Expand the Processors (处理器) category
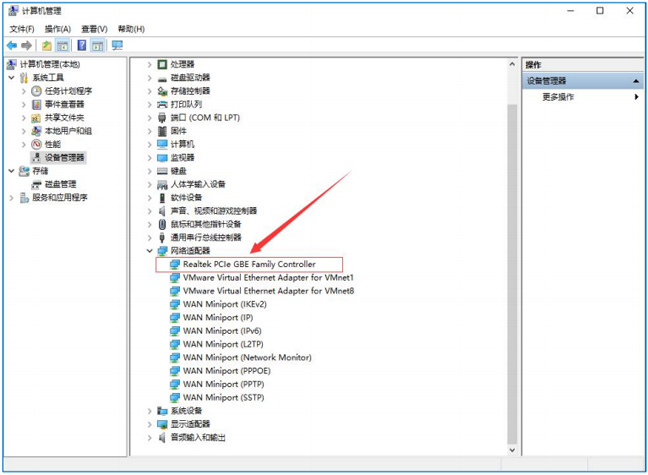Viewport: 648px width, 475px height. tap(150, 64)
